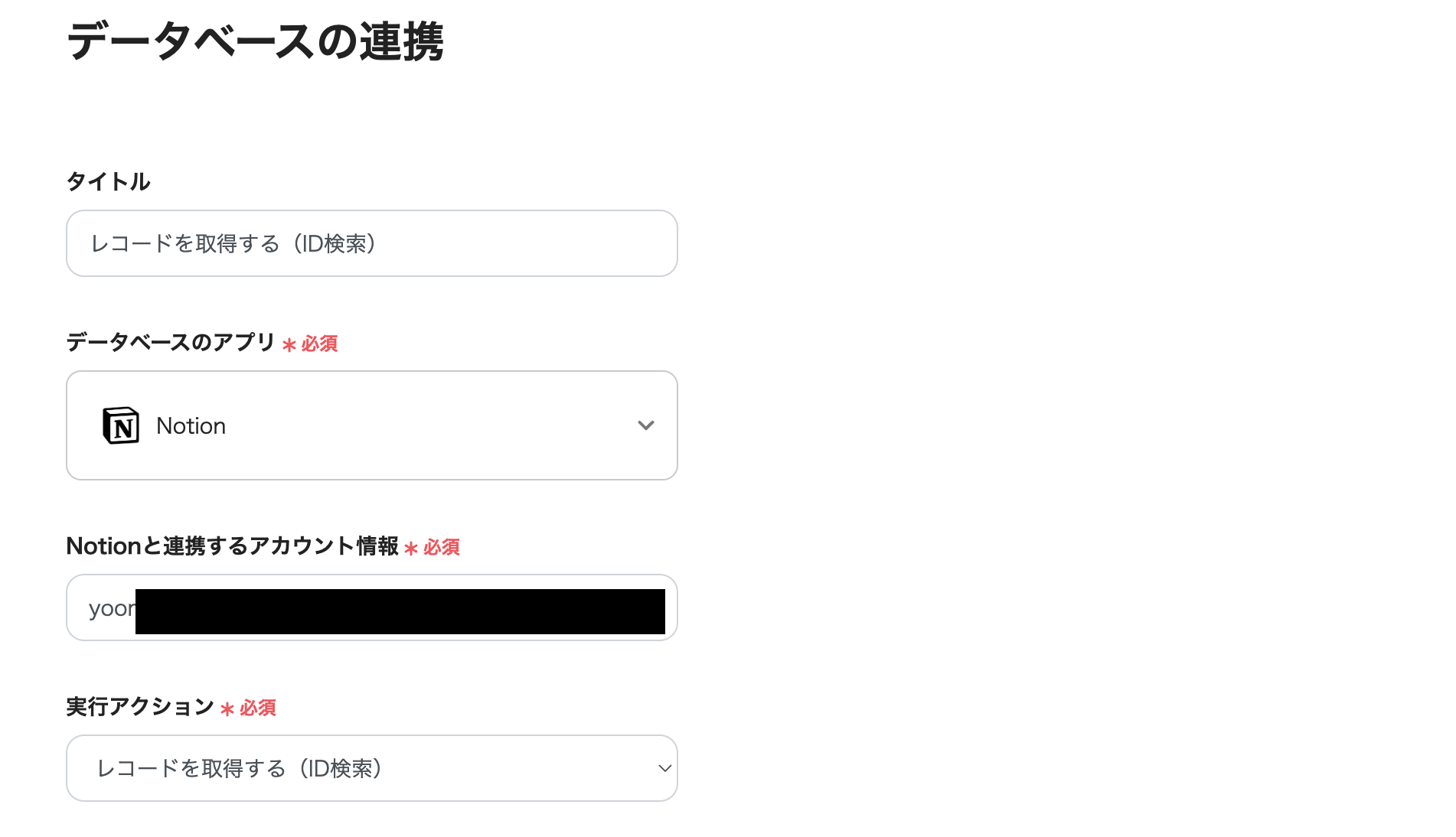Click the placeholder レコードを取得する（ID検索）
1456x837 pixels.
pos(233,243)
